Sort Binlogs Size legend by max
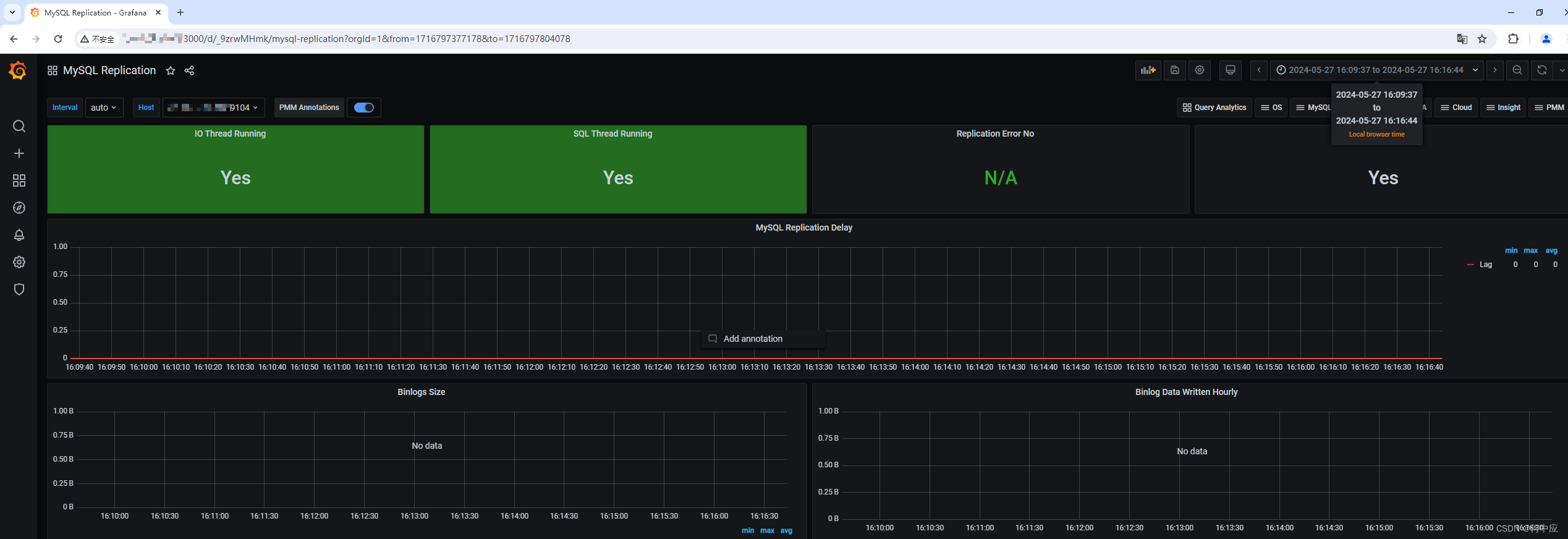This screenshot has width=1568, height=539. pyautogui.click(x=767, y=530)
